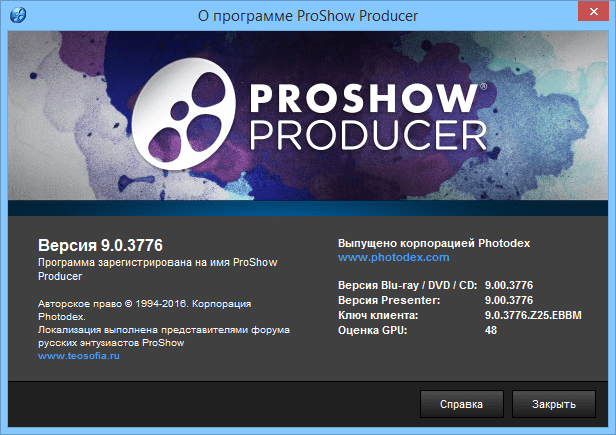616x435 pixels.
Task: Click the text Выпущено корпорацией Photodex
Action: pyautogui.click(x=434, y=243)
